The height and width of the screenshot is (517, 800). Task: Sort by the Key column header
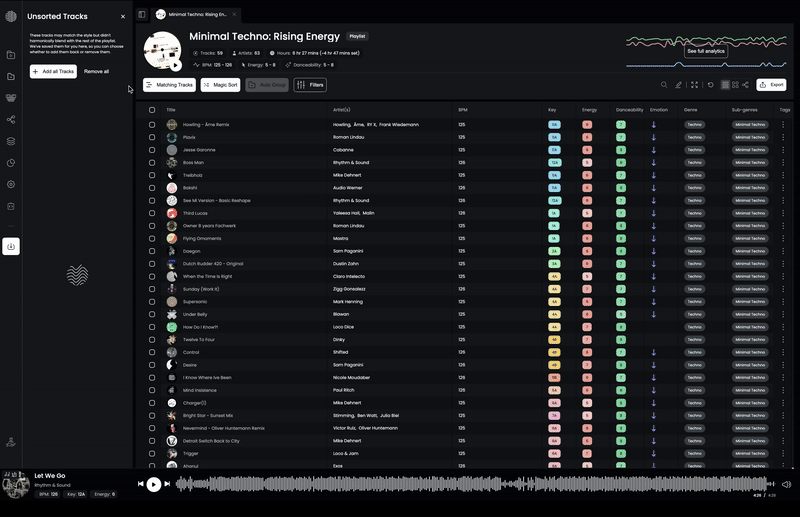552,110
